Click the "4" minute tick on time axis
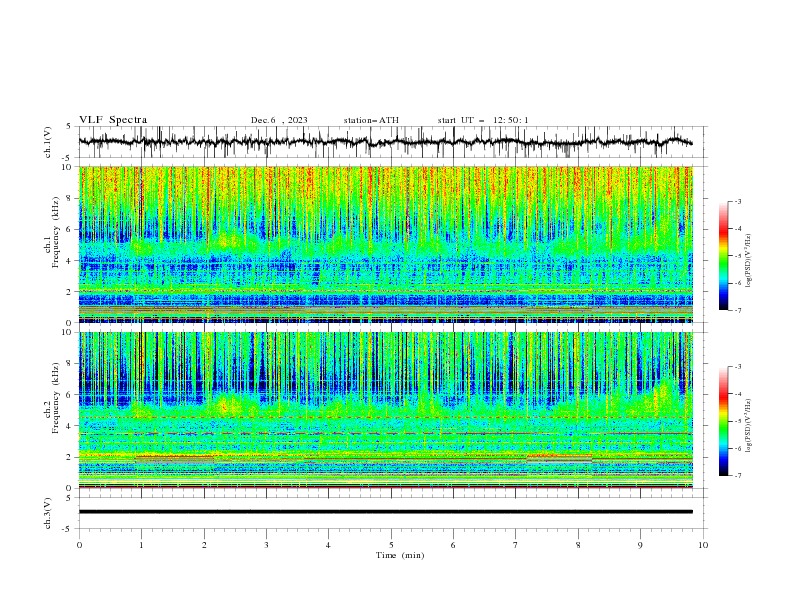This screenshot has height=612, width=792. [x=328, y=545]
